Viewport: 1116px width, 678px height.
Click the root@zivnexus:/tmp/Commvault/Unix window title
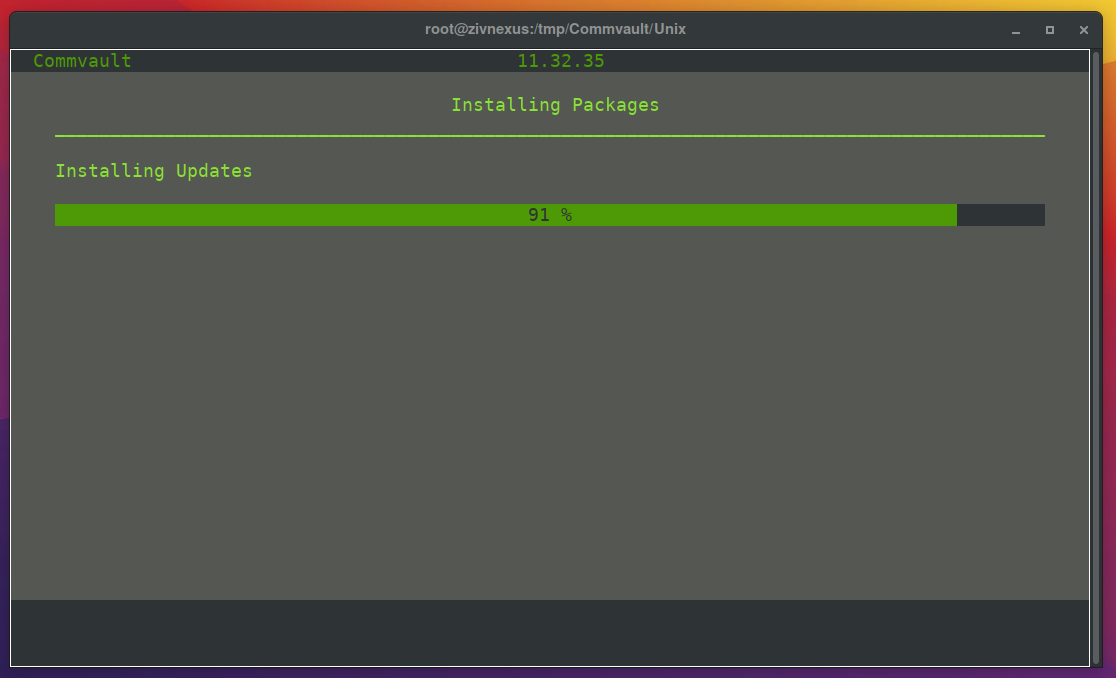555,29
